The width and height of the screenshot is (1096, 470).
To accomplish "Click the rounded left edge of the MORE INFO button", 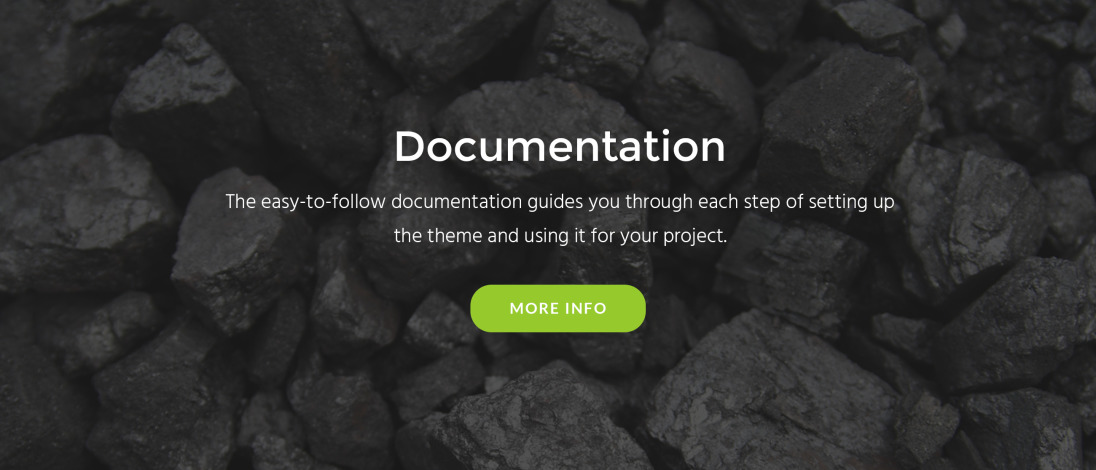I will click(x=480, y=308).
